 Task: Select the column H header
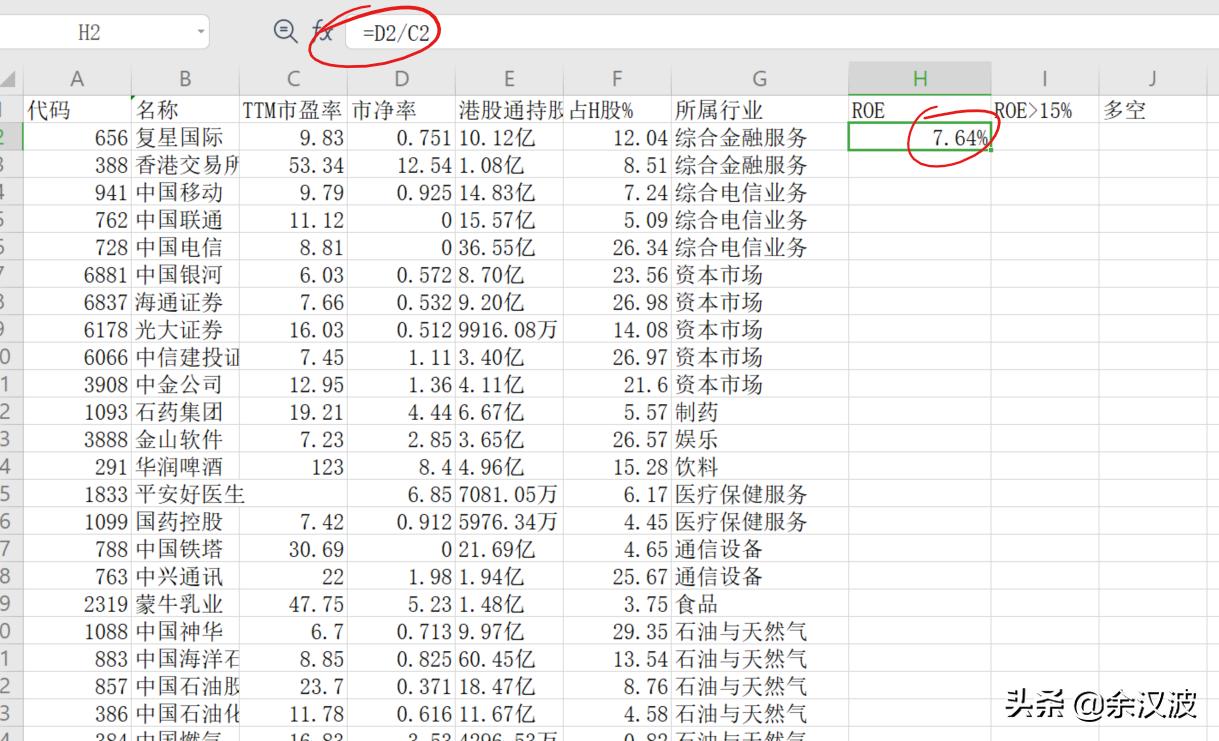click(x=920, y=77)
